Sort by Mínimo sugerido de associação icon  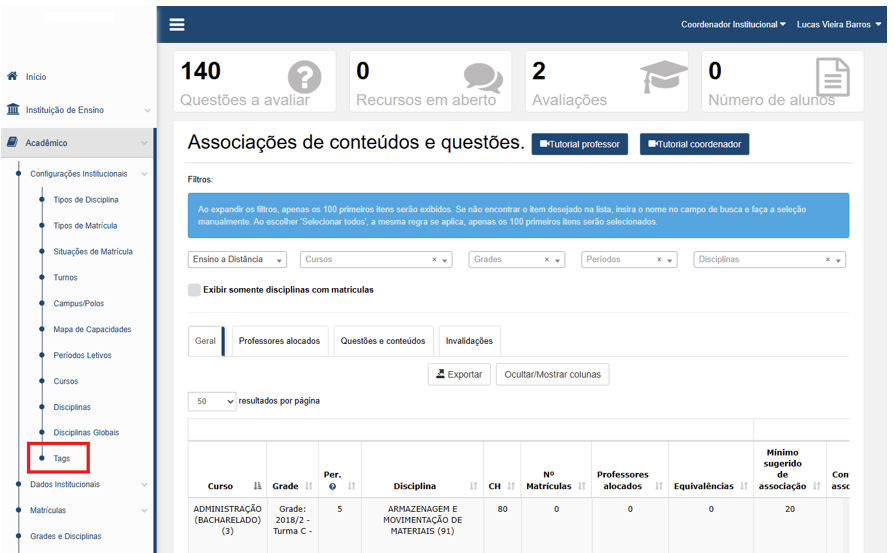816,486
